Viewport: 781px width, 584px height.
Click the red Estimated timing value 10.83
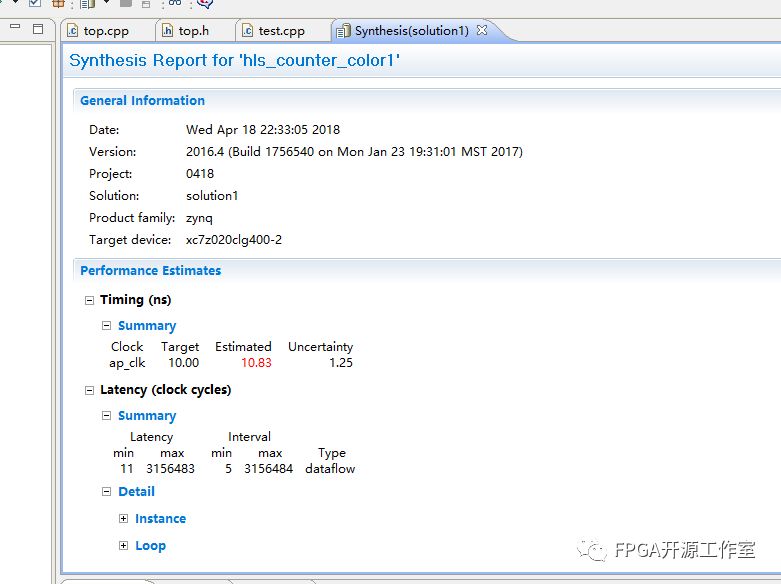(256, 363)
